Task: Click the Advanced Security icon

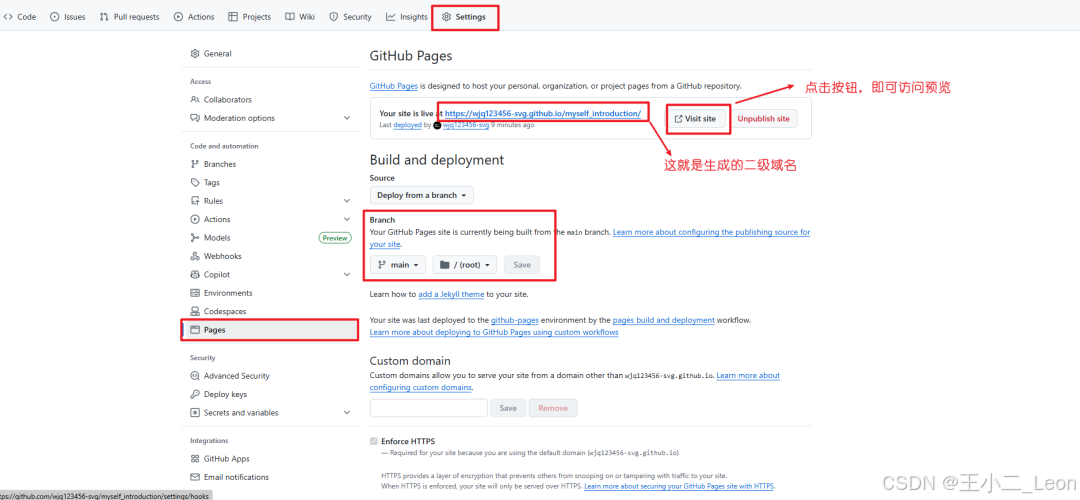Action: (195, 376)
